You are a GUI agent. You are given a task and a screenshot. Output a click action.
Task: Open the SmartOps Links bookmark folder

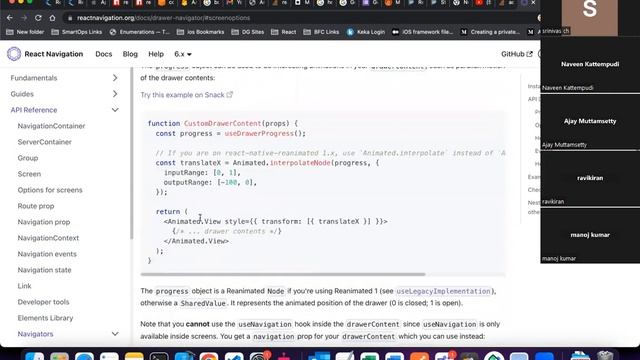click(77, 32)
